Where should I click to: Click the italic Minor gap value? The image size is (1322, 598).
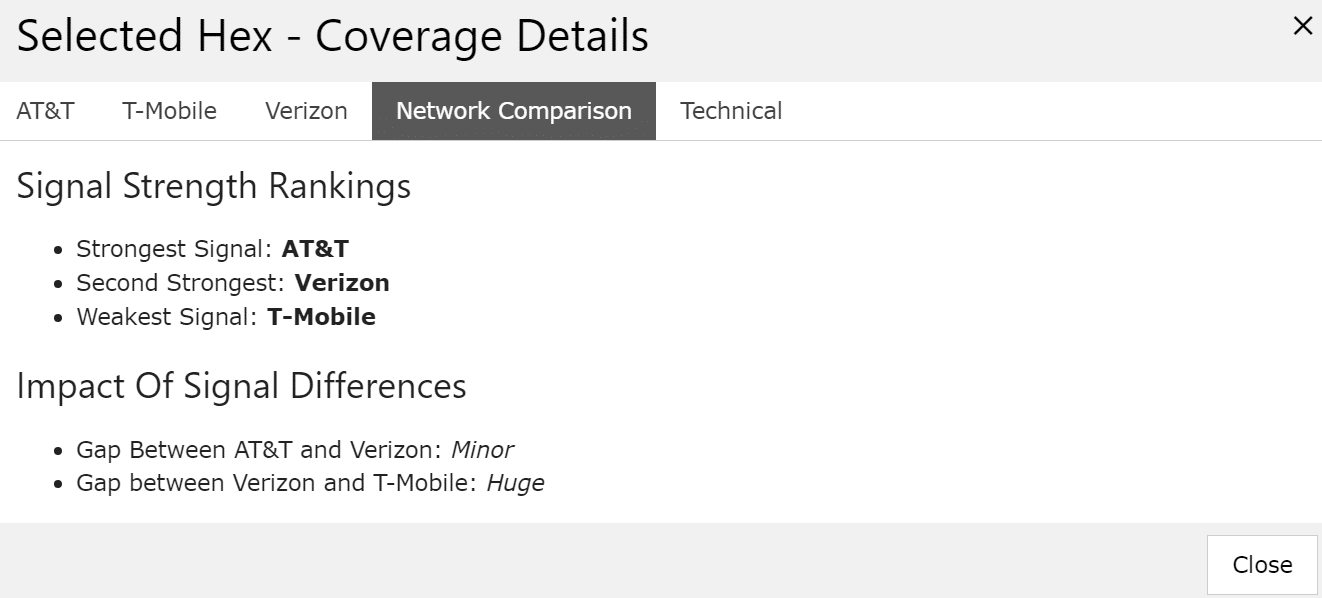(482, 450)
